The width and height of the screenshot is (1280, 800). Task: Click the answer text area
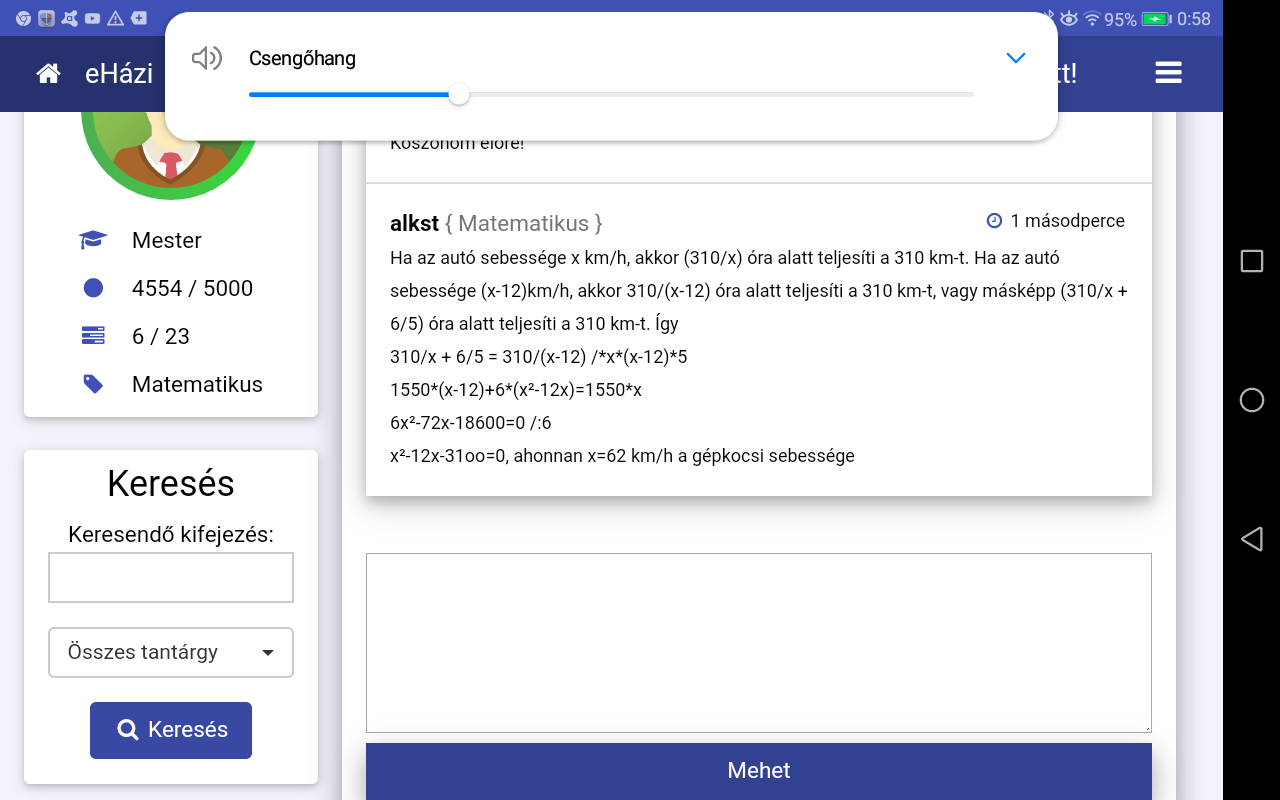pos(758,642)
